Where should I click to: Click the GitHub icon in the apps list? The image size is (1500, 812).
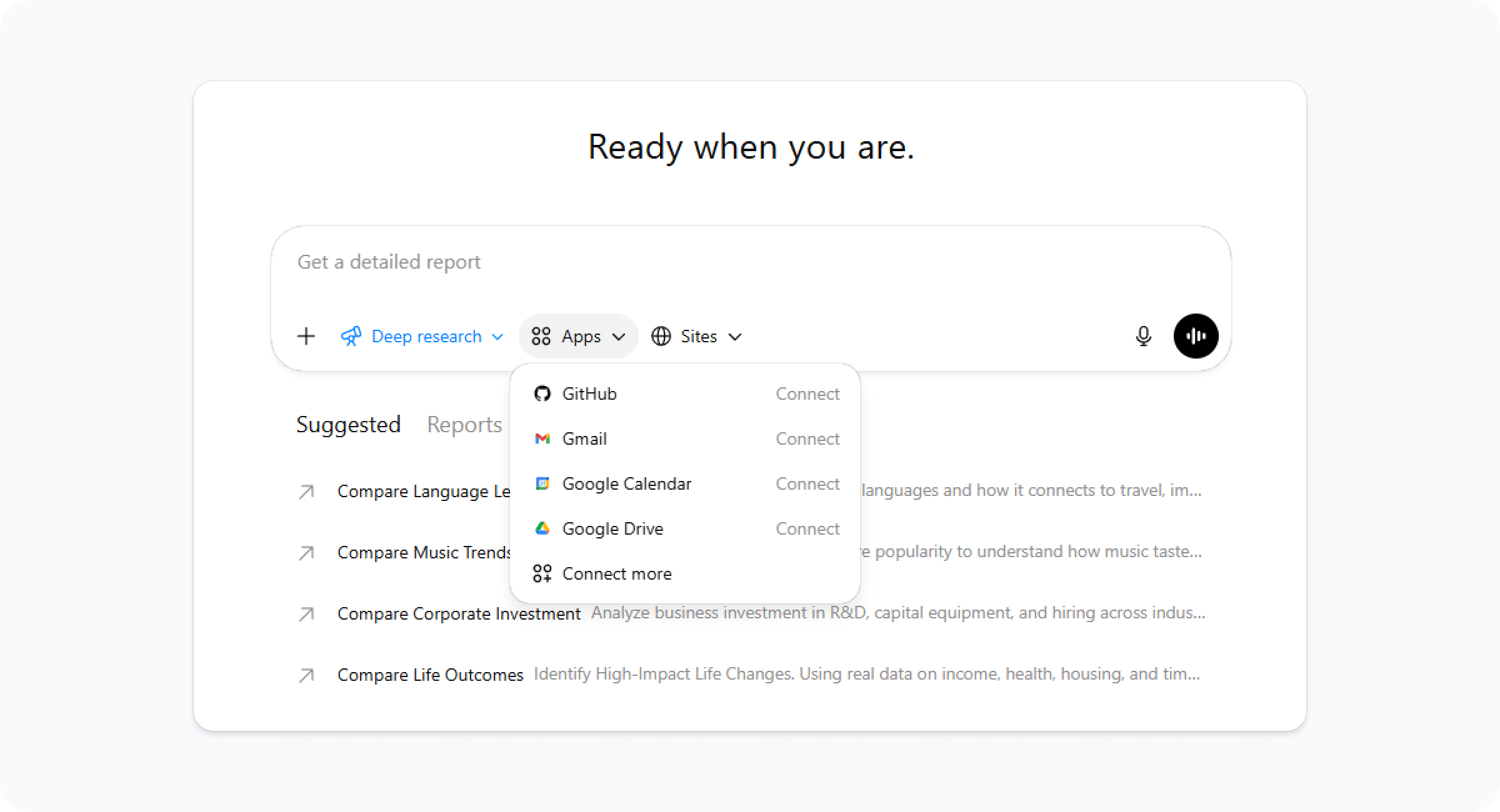point(542,394)
